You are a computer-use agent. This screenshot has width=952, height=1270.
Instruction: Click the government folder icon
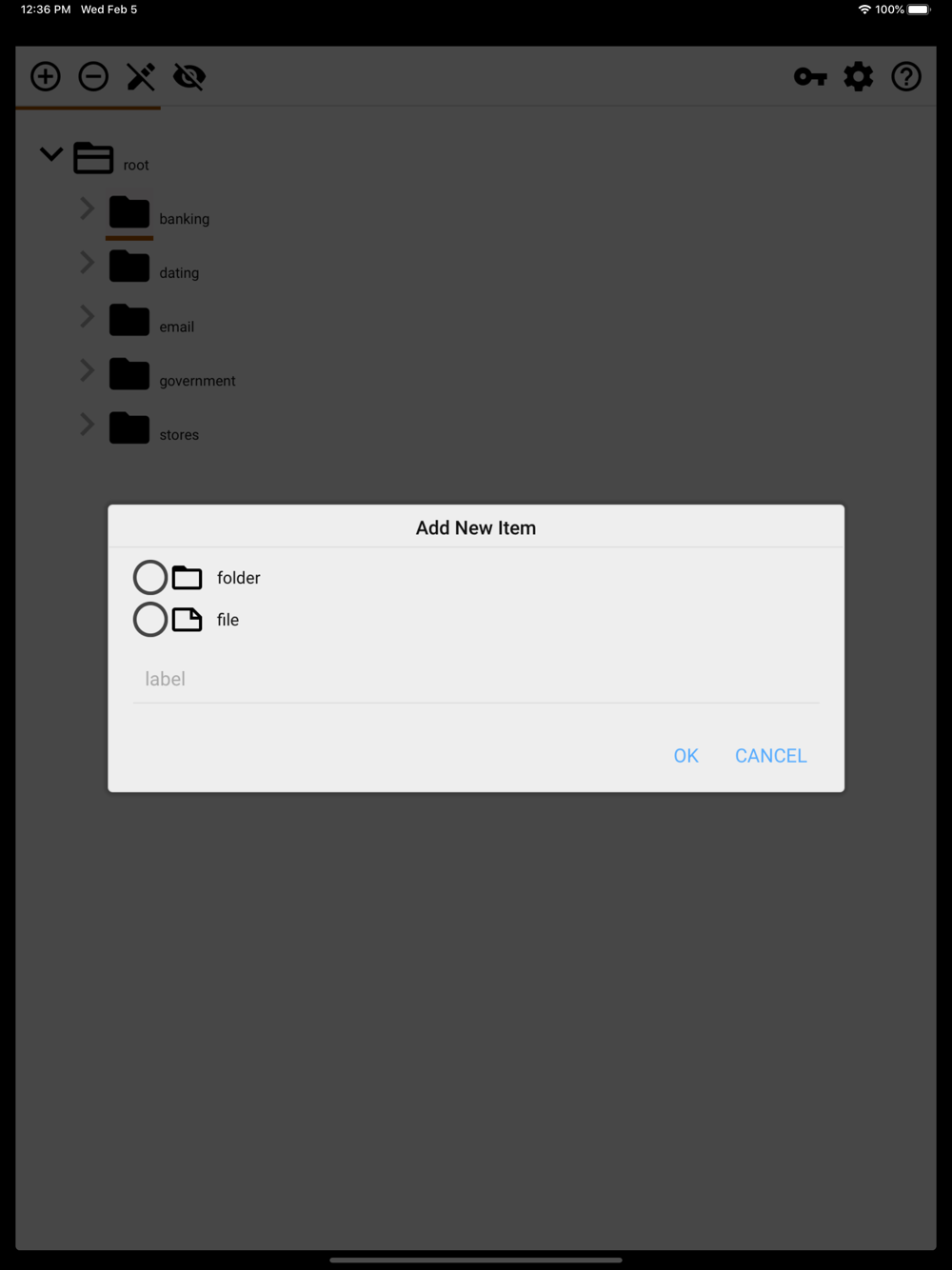tap(129, 374)
